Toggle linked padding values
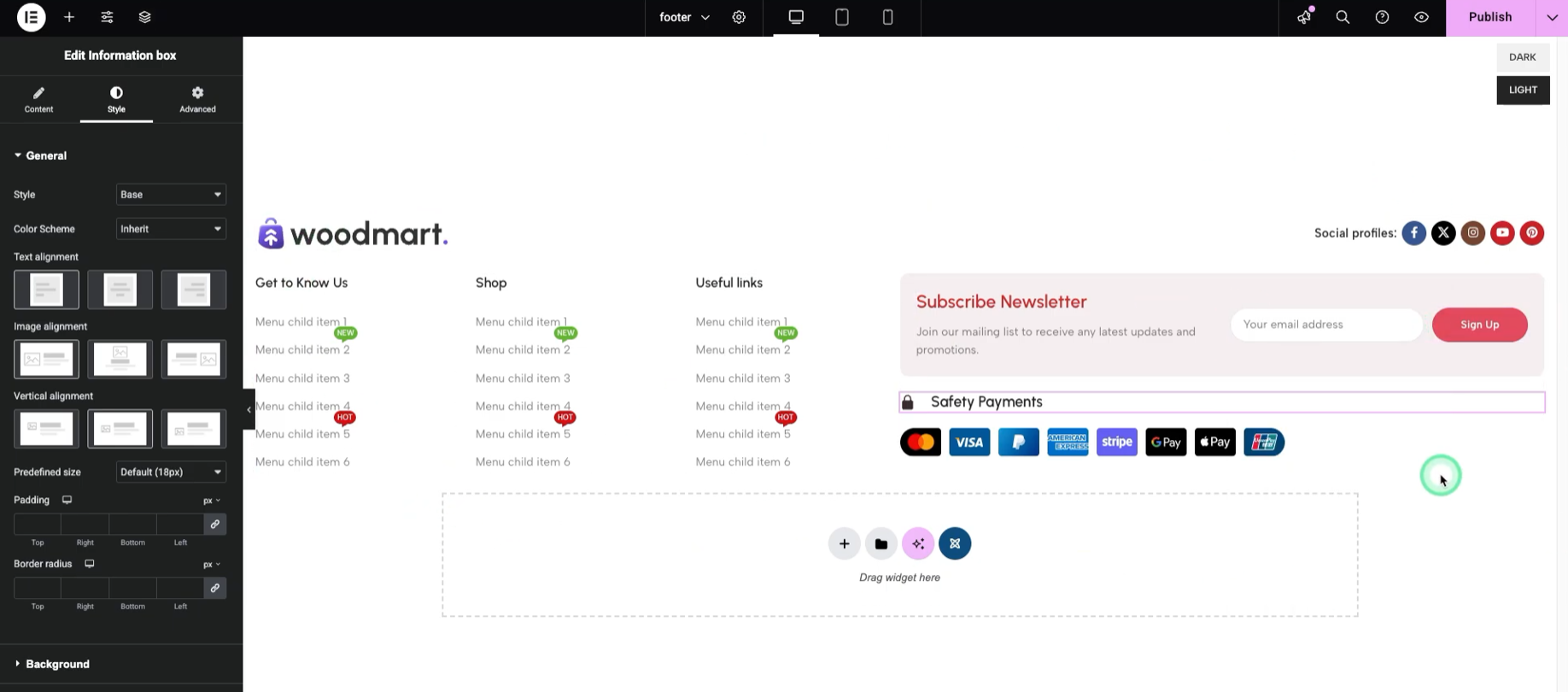The image size is (1568, 692). tap(215, 524)
